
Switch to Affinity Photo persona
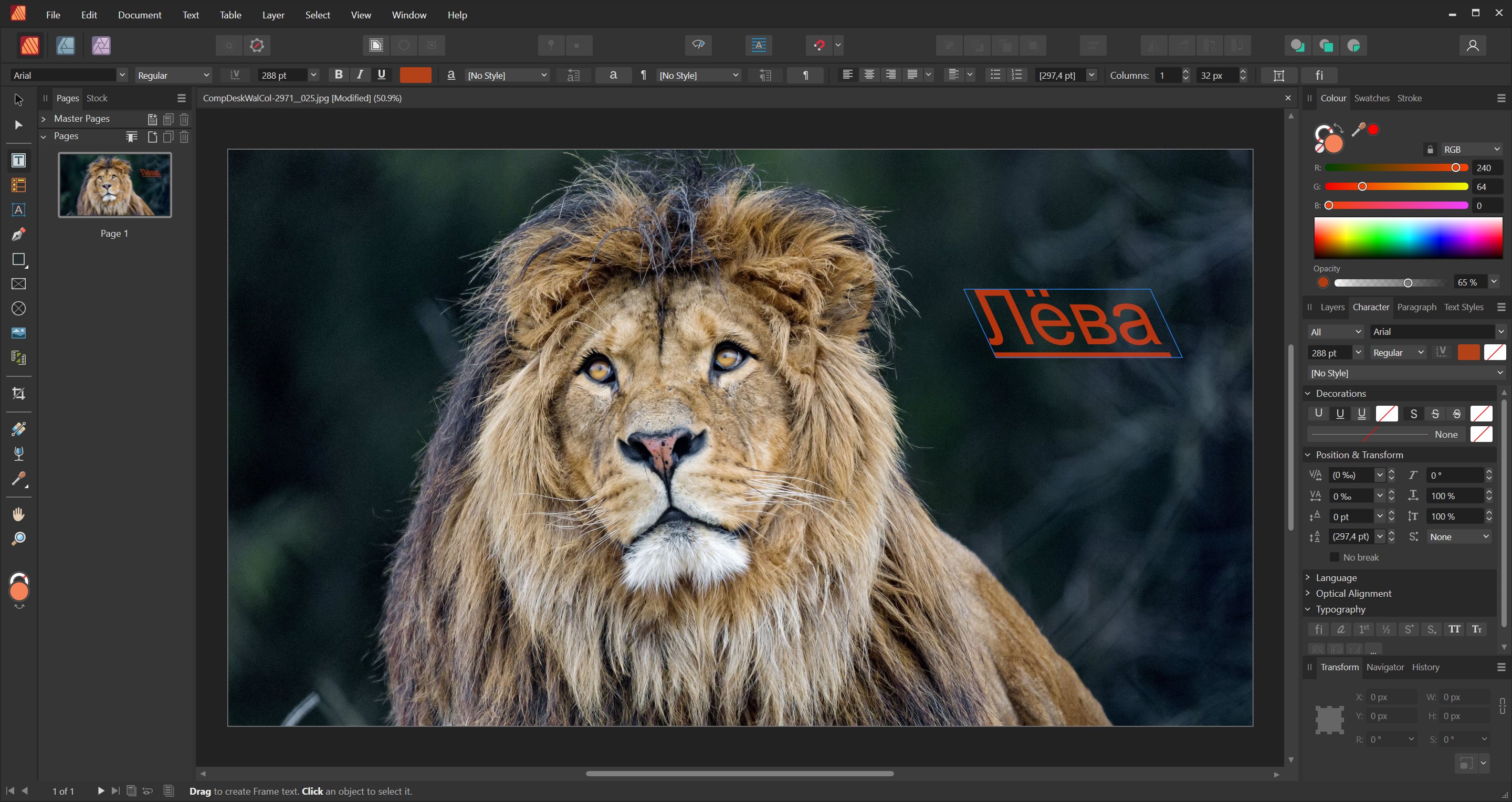coord(101,45)
